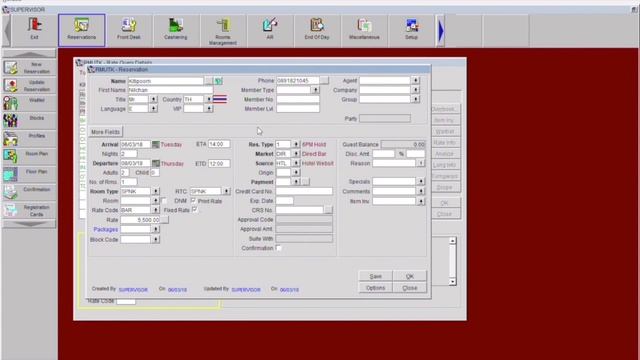Open the Reservations module
The height and width of the screenshot is (360, 640).
tap(82, 30)
